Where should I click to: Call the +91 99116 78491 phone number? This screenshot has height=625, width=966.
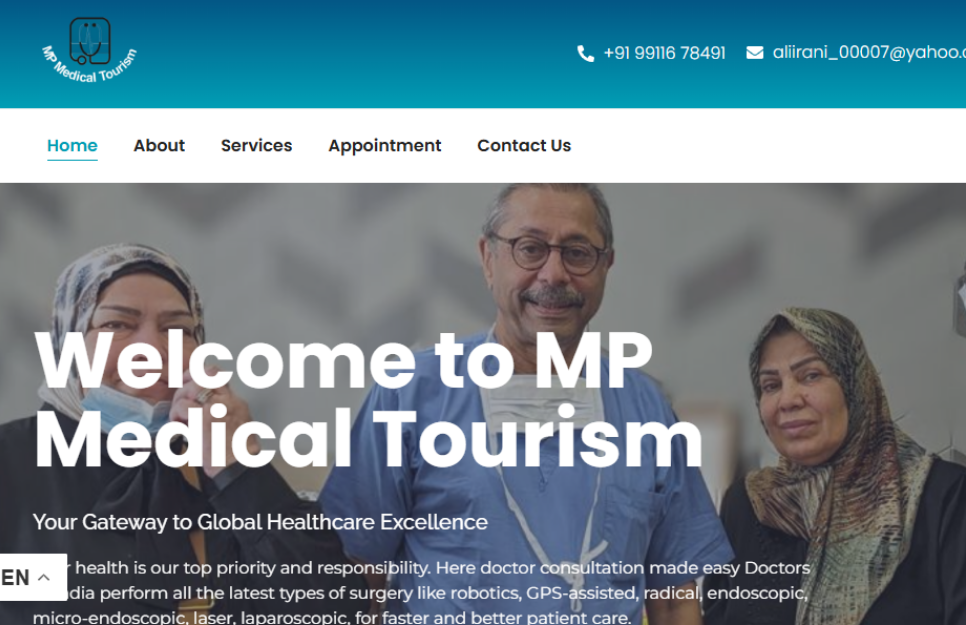coord(664,53)
